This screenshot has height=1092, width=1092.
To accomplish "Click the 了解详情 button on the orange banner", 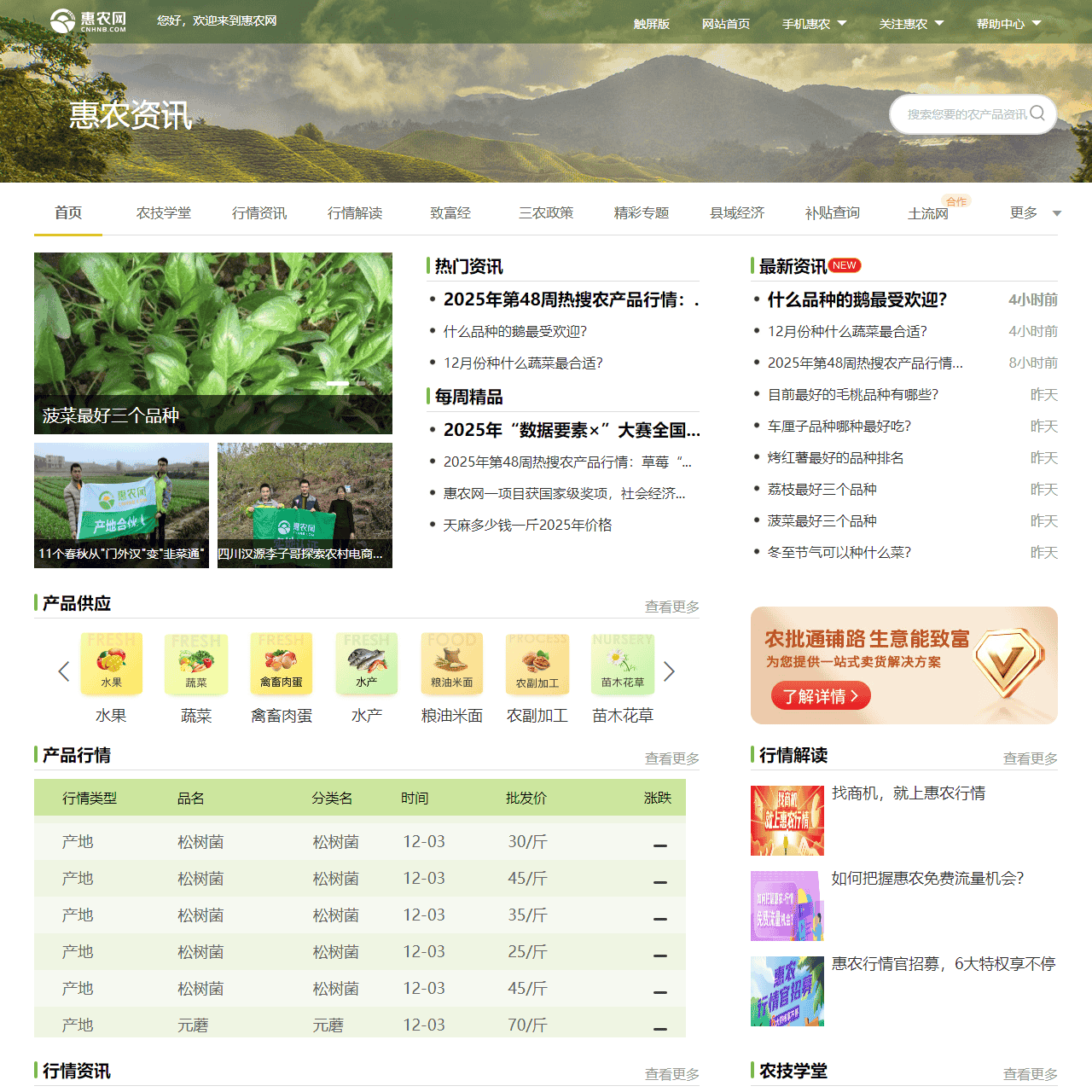I will [820, 696].
